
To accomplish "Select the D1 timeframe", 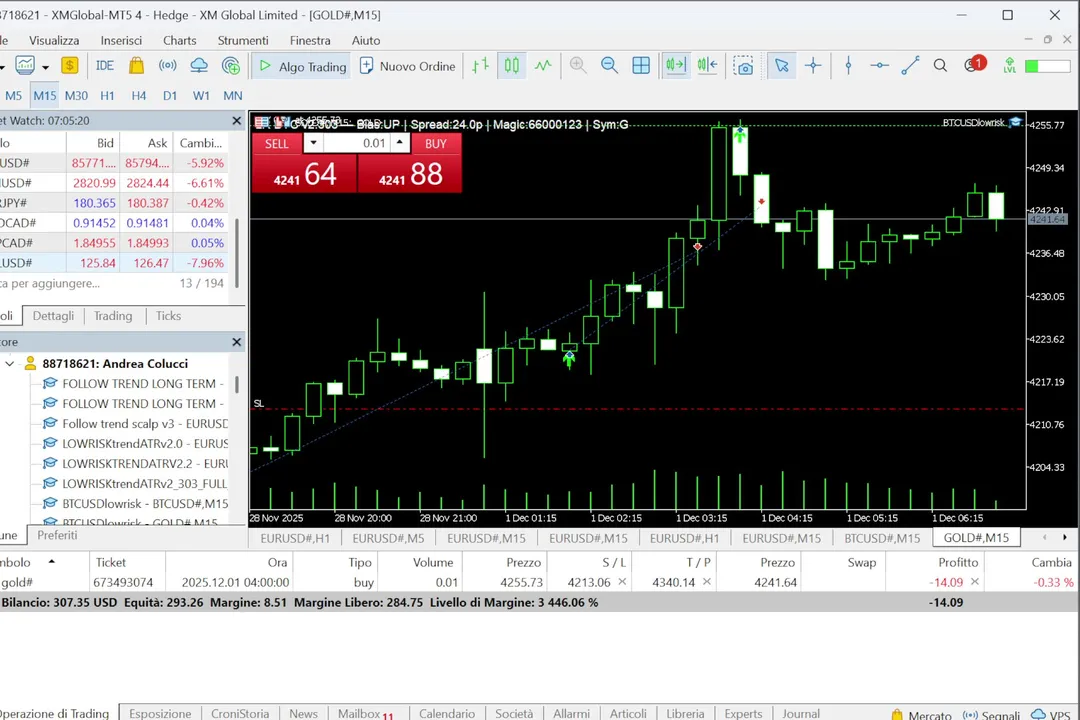I will [x=170, y=96].
